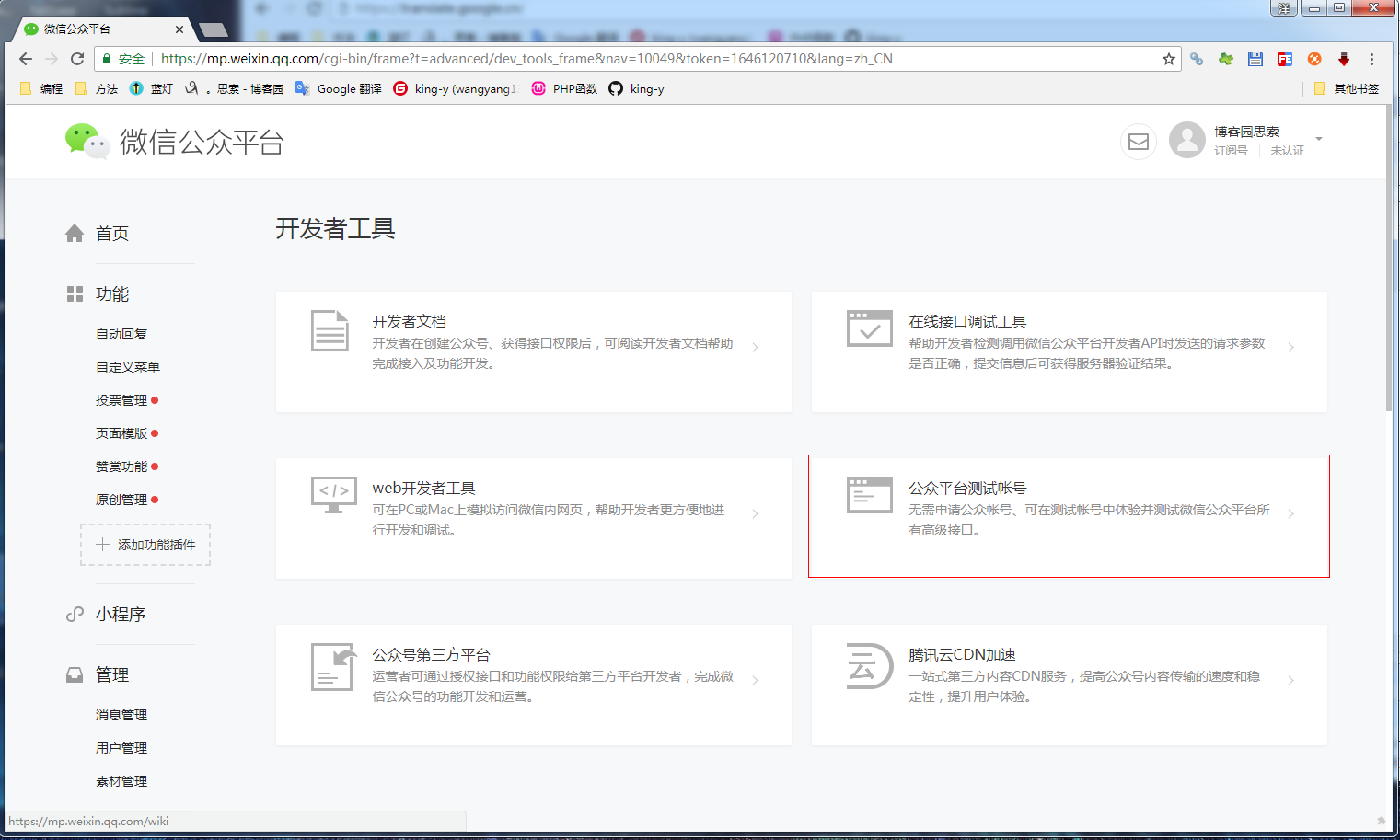Open the 公众平台测试帐号 card title

[967, 489]
